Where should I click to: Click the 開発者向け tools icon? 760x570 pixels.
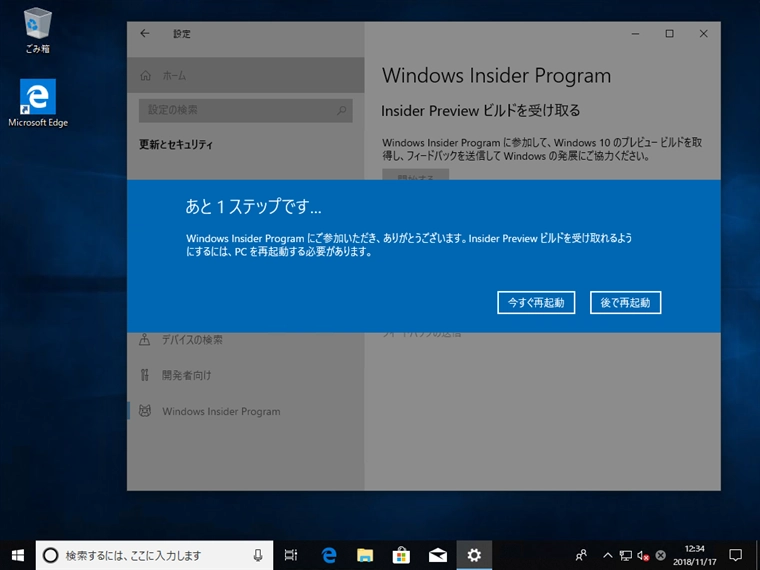pos(144,375)
